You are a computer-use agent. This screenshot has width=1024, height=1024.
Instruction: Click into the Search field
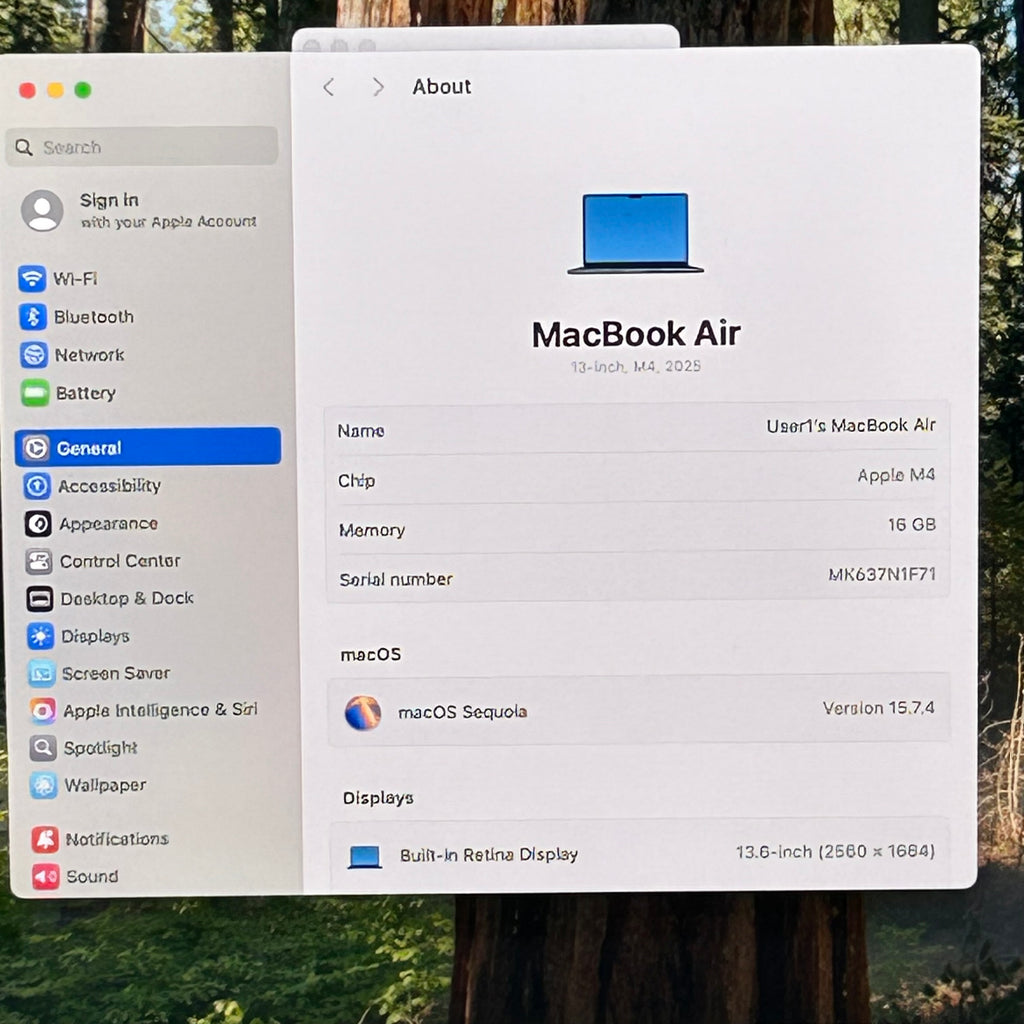(142, 146)
